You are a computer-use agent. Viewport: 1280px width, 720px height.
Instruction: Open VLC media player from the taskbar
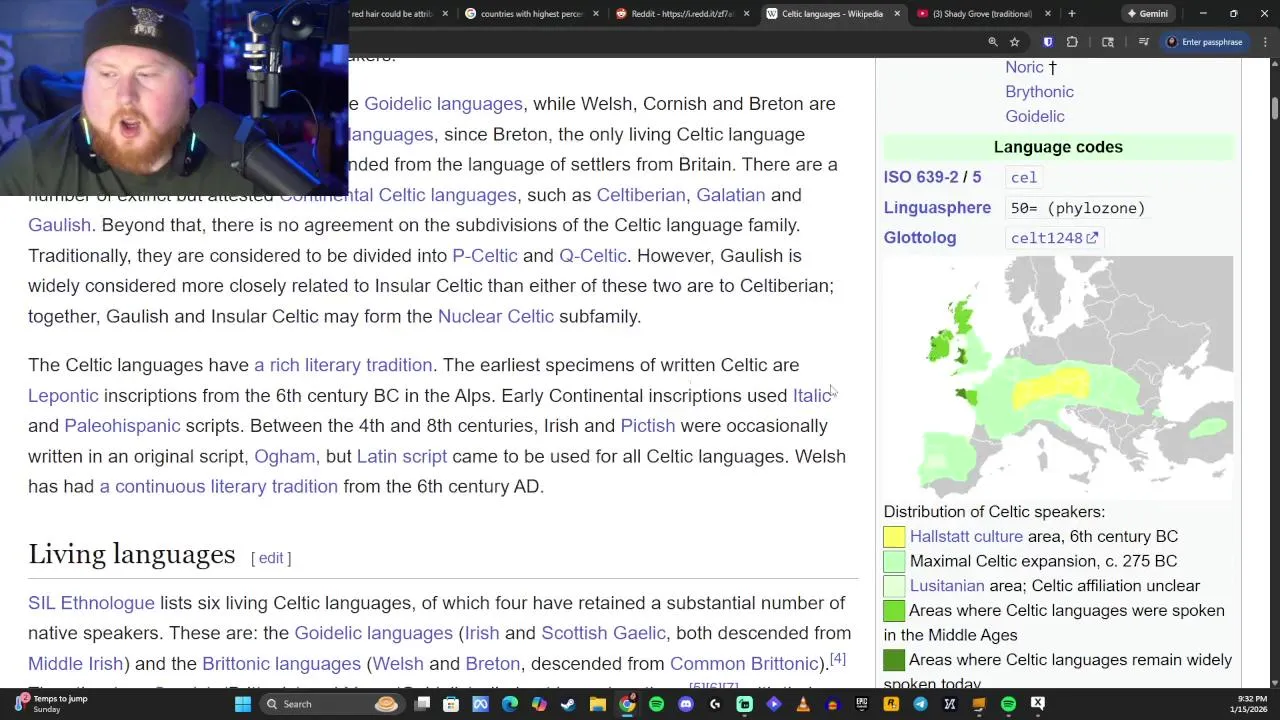[803, 704]
